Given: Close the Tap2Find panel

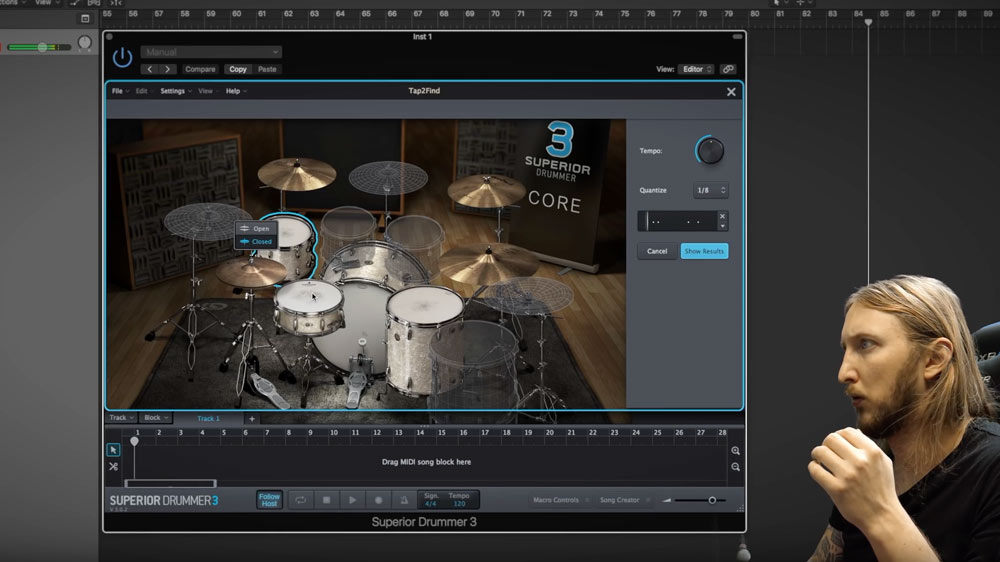Looking at the screenshot, I should pyautogui.click(x=731, y=92).
